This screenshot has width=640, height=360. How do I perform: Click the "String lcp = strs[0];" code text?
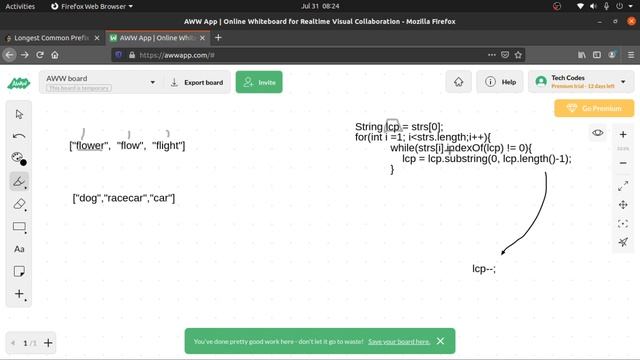399,127
